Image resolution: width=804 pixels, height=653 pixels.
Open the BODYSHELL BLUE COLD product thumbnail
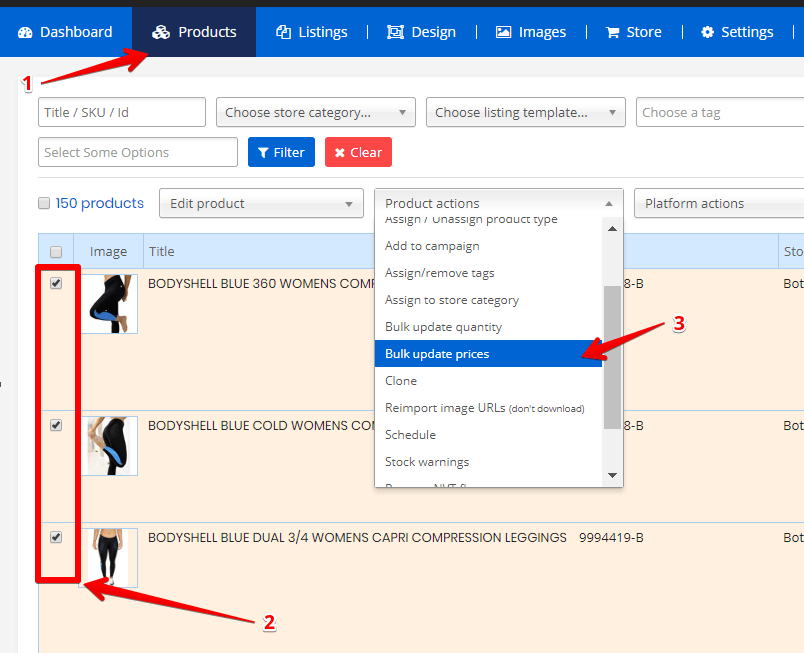click(110, 446)
